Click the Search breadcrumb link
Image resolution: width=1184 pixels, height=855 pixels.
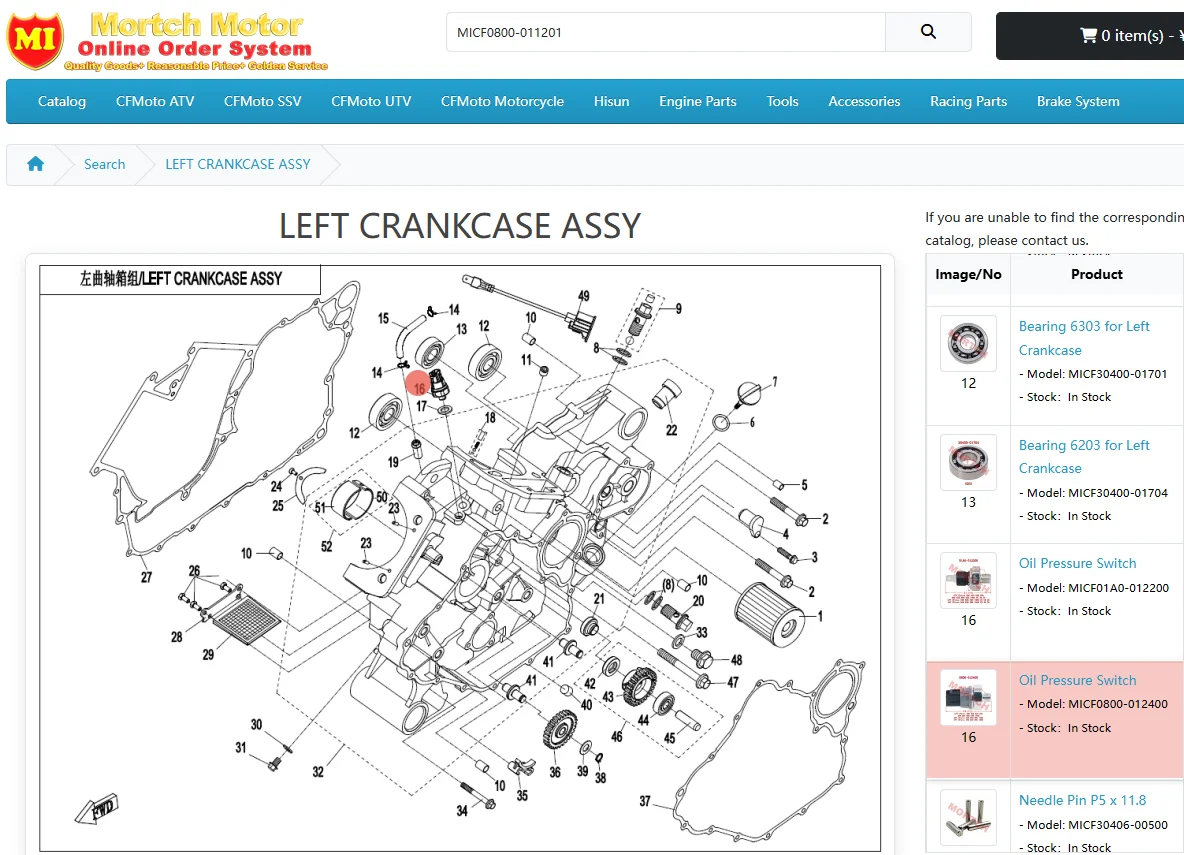(104, 164)
